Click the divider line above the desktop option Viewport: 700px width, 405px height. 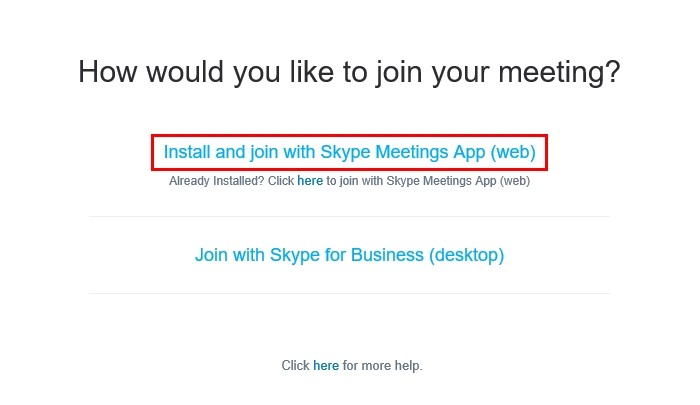coord(350,217)
